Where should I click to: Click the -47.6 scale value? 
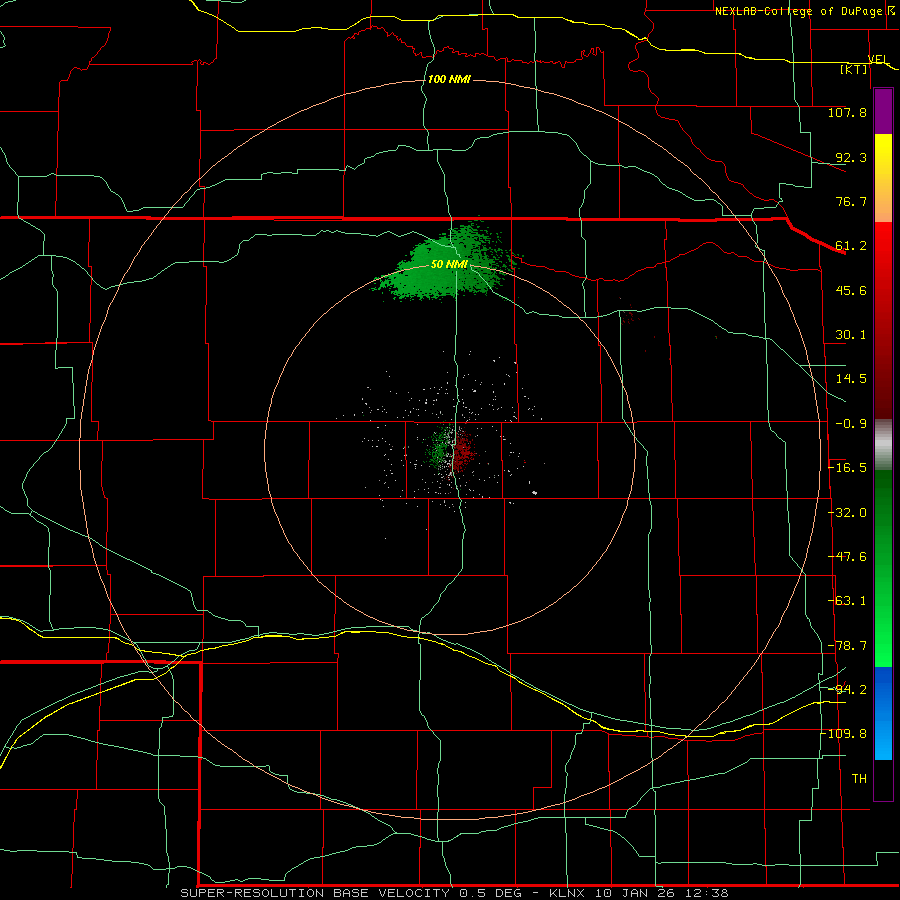tap(847, 557)
